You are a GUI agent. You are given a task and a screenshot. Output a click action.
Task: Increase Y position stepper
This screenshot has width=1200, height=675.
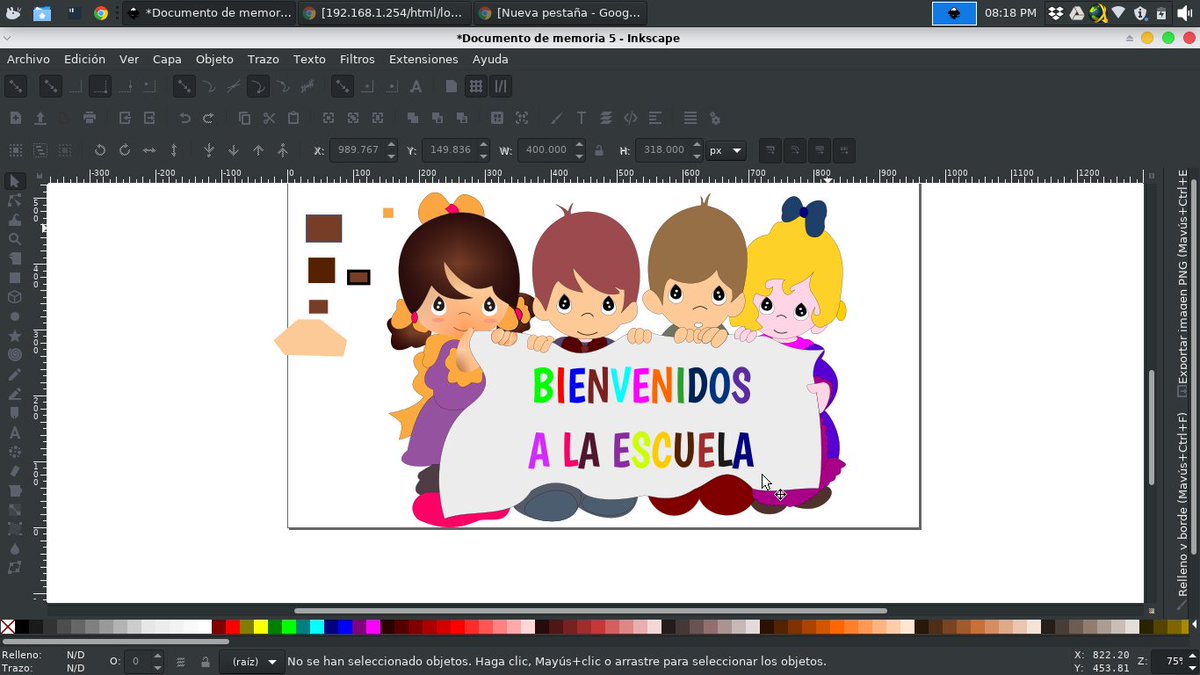point(484,145)
